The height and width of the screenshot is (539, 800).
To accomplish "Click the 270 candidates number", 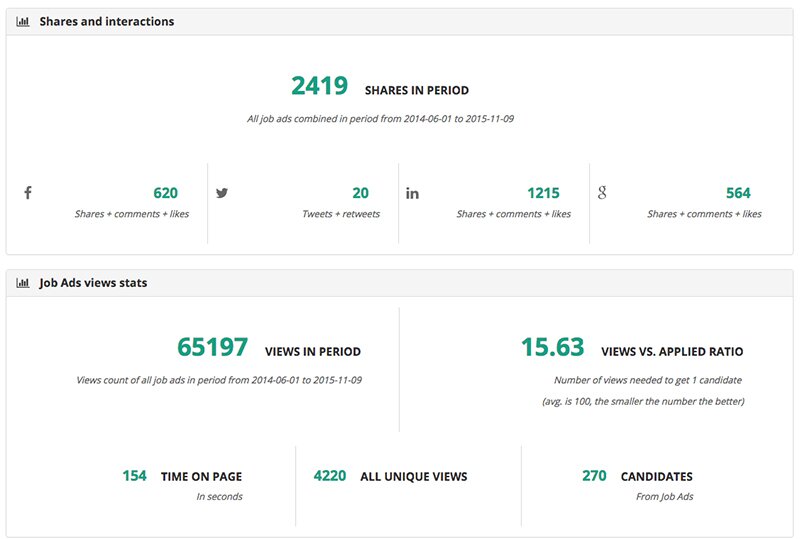I will [x=594, y=476].
